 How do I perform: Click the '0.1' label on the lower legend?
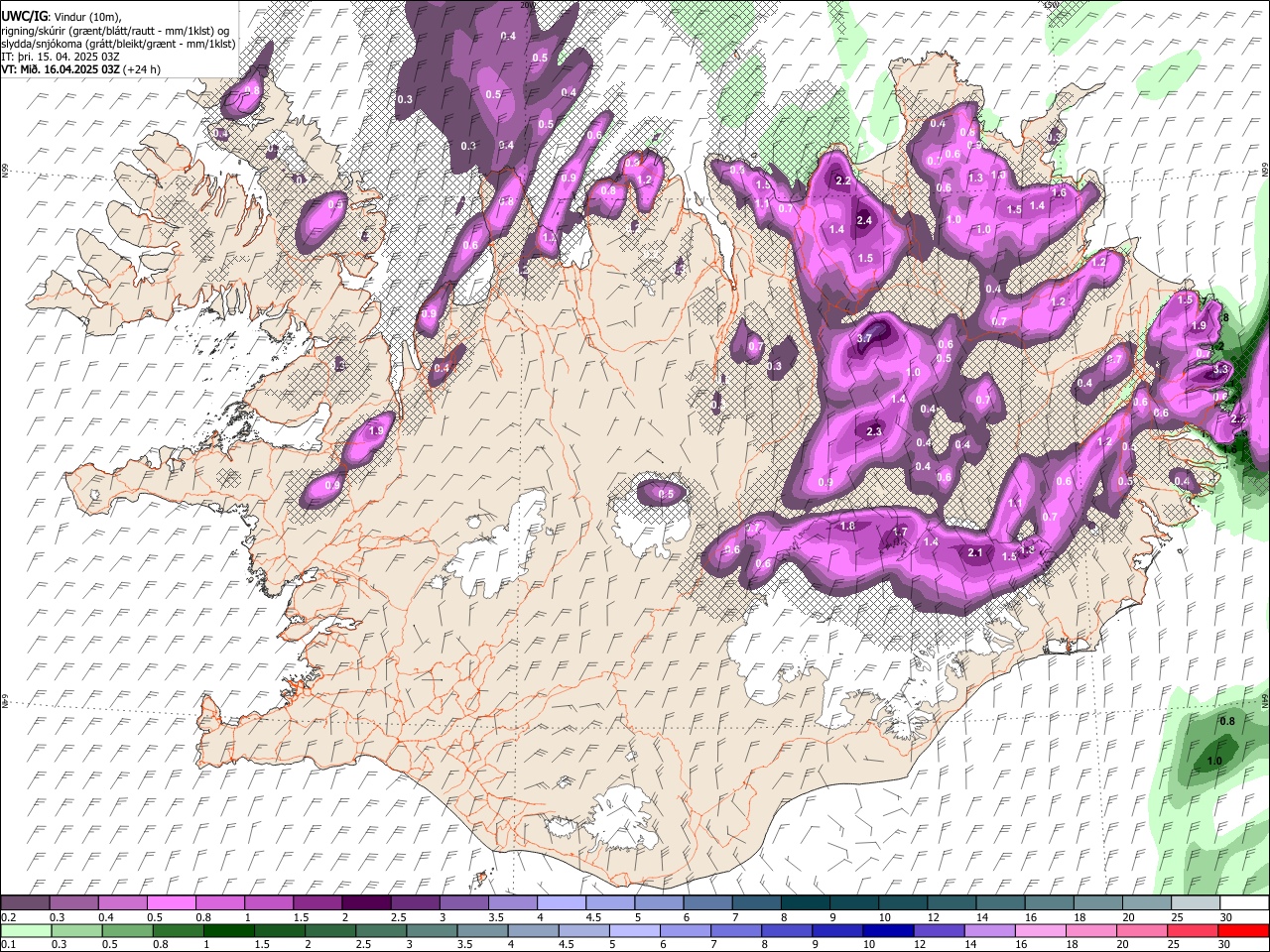click(x=9, y=944)
